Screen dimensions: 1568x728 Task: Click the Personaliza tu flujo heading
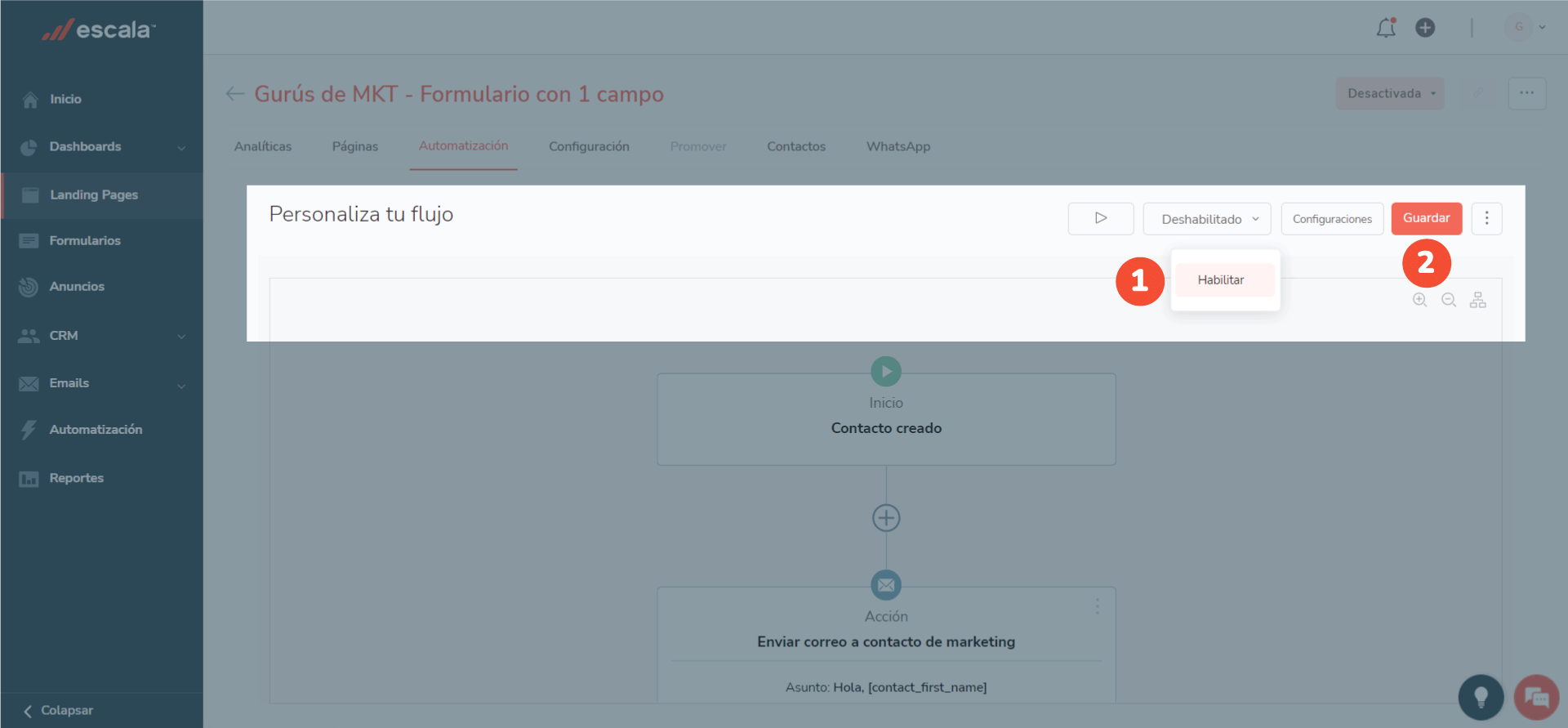(x=361, y=215)
